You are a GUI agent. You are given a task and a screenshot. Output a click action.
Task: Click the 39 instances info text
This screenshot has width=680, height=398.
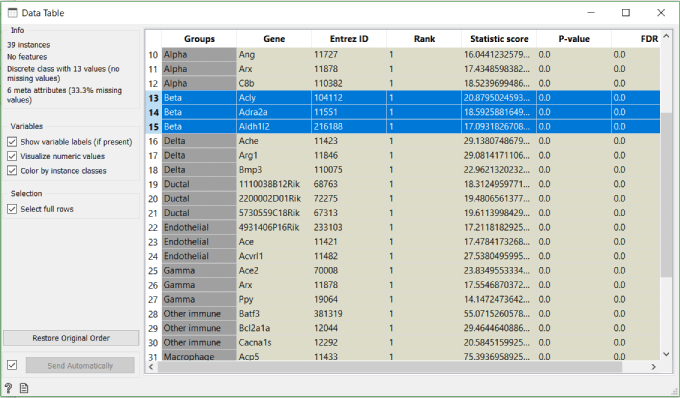click(28, 45)
